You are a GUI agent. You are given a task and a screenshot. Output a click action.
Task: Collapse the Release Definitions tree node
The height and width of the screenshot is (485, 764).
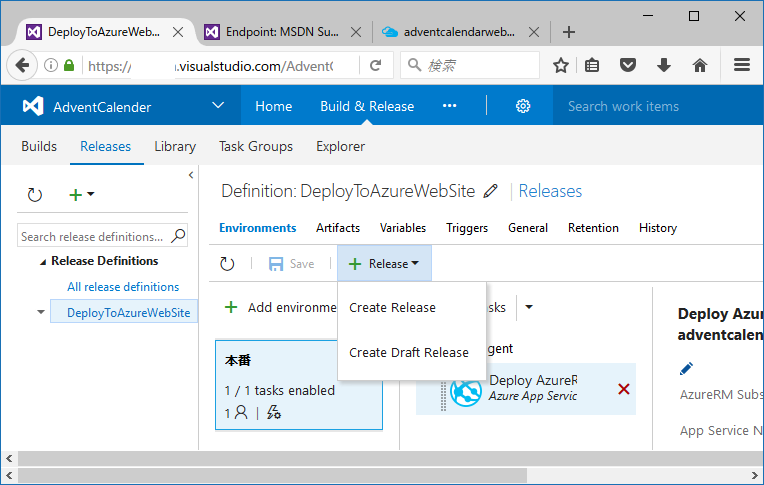click(x=43, y=262)
